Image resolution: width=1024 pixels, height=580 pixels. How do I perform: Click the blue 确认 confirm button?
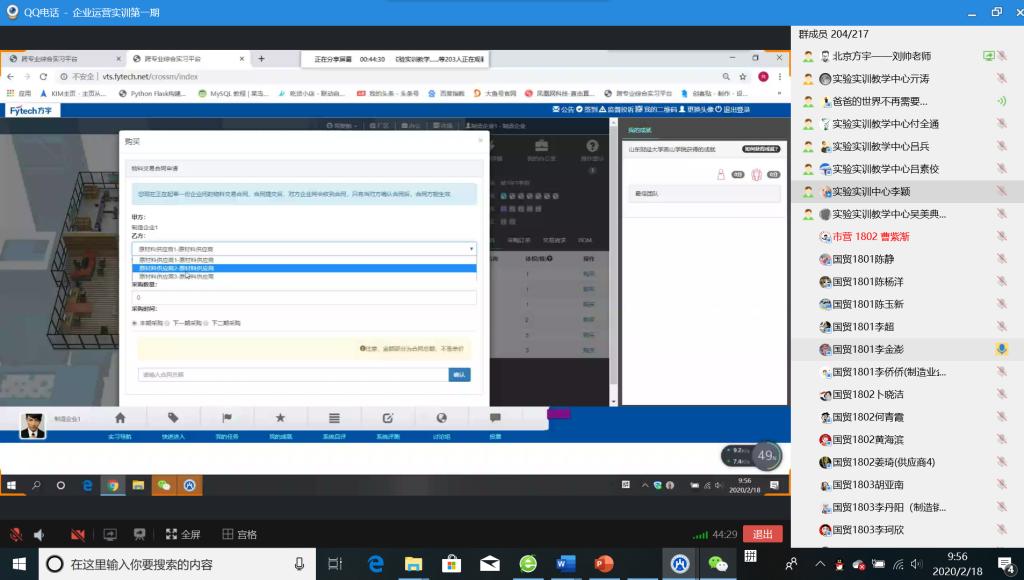point(459,375)
